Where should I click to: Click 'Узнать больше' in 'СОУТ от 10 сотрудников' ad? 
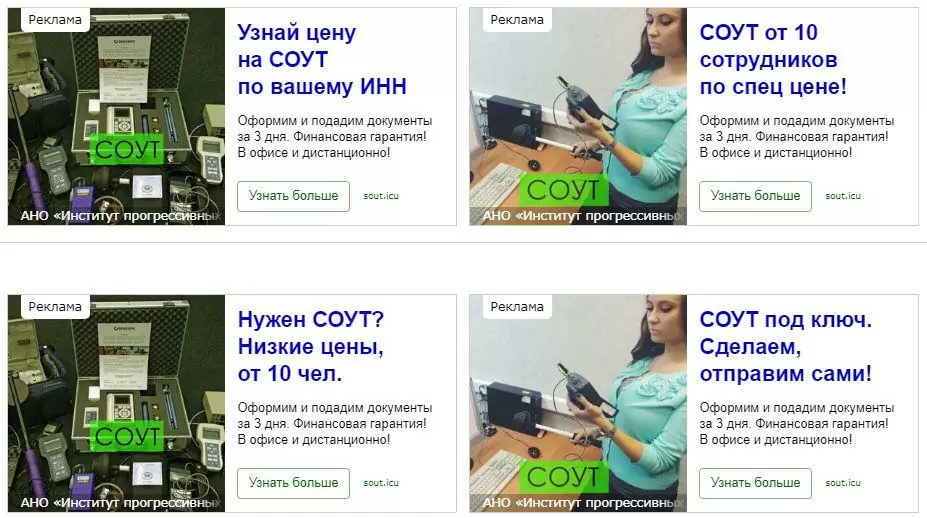[755, 196]
